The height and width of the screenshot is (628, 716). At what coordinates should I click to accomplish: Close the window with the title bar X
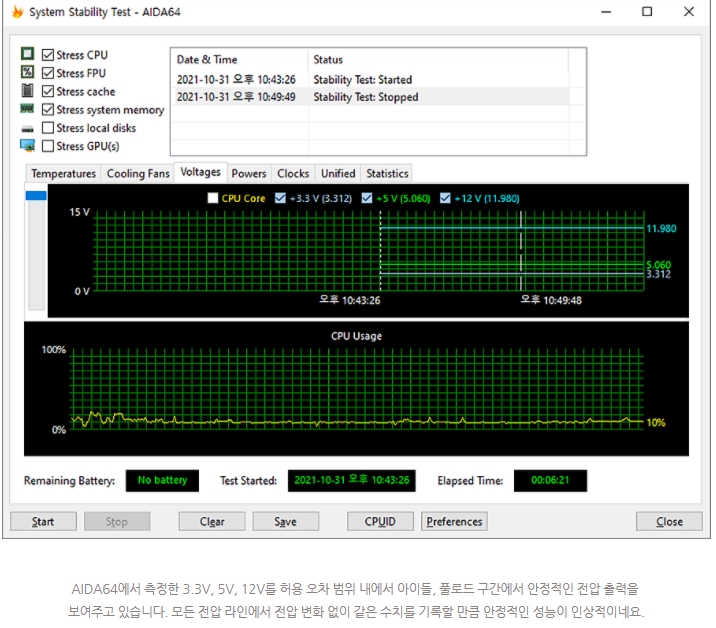pyautogui.click(x=689, y=11)
